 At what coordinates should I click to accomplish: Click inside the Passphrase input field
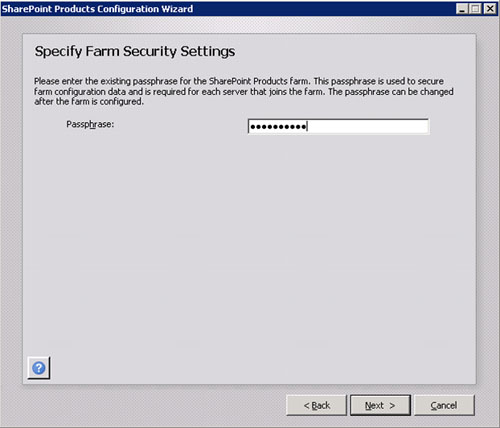[338, 126]
